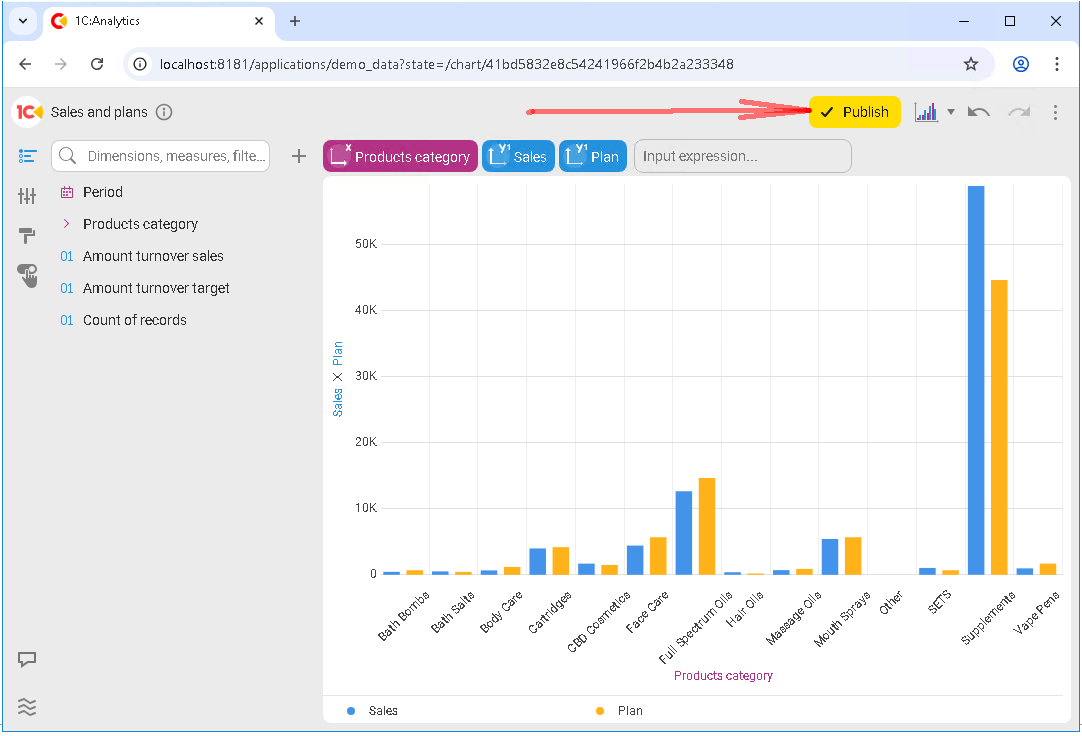Open the three-dot application menu
Image resolution: width=1082 pixels, height=736 pixels.
tap(1055, 112)
